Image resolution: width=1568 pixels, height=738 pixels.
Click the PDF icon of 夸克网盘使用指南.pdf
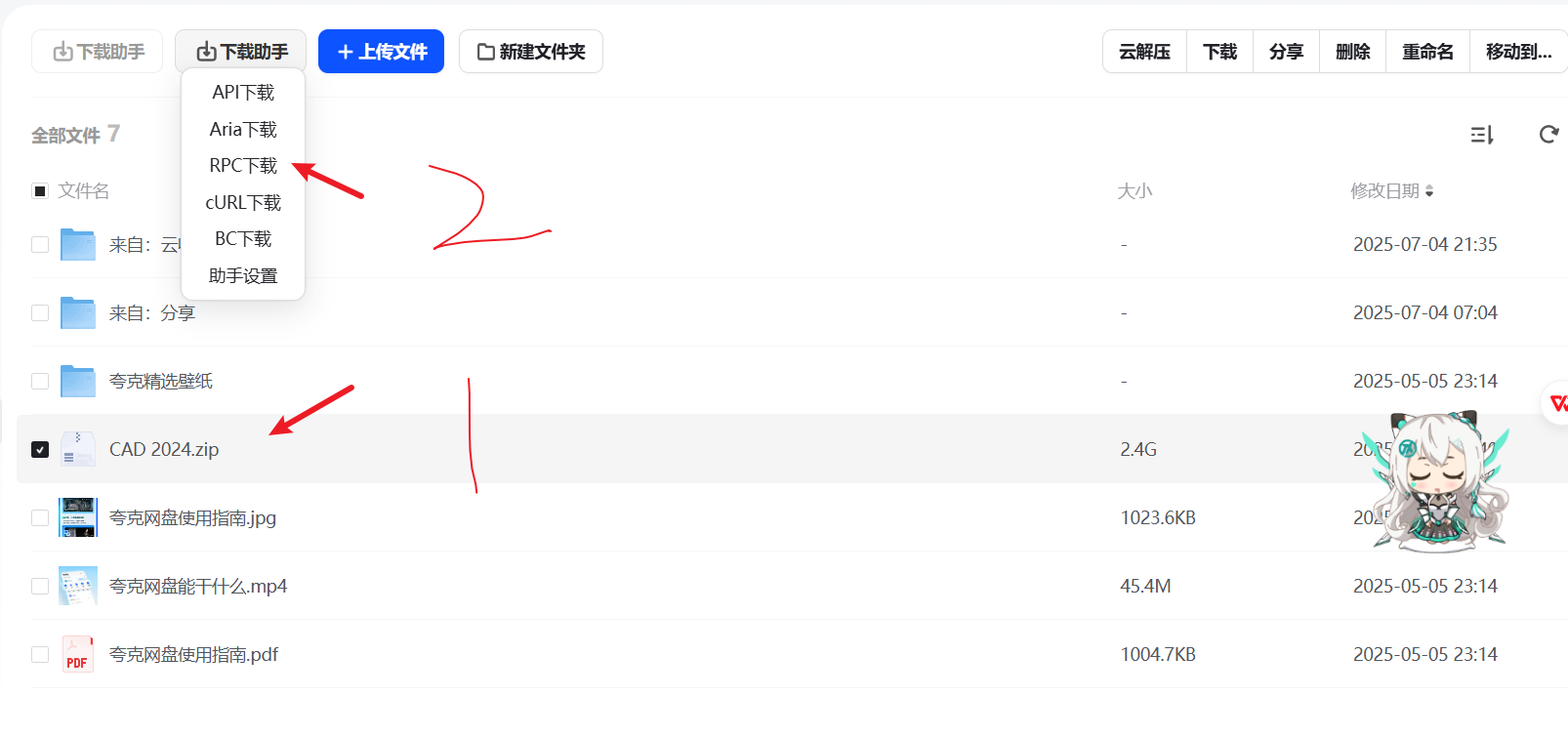[x=78, y=654]
